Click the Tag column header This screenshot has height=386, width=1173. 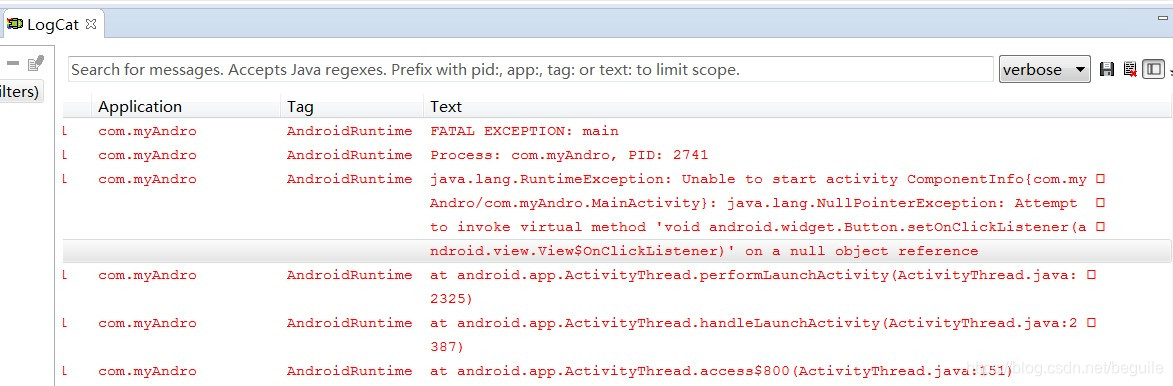(300, 107)
